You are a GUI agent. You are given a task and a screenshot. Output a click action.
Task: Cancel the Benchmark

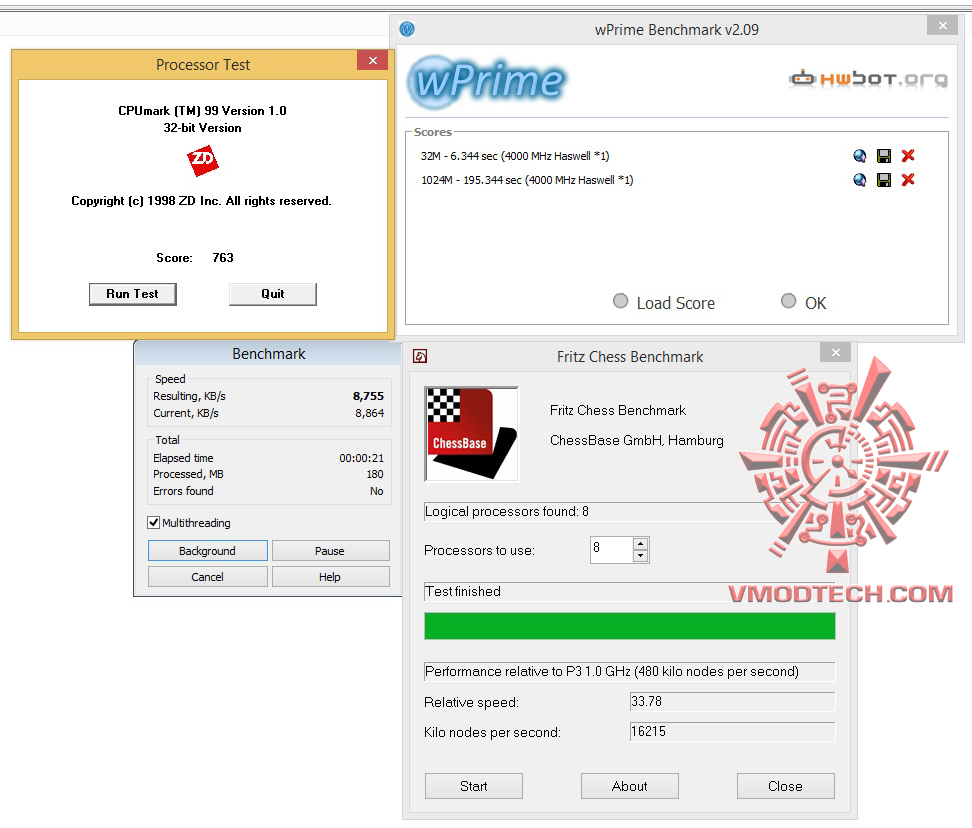coord(208,577)
